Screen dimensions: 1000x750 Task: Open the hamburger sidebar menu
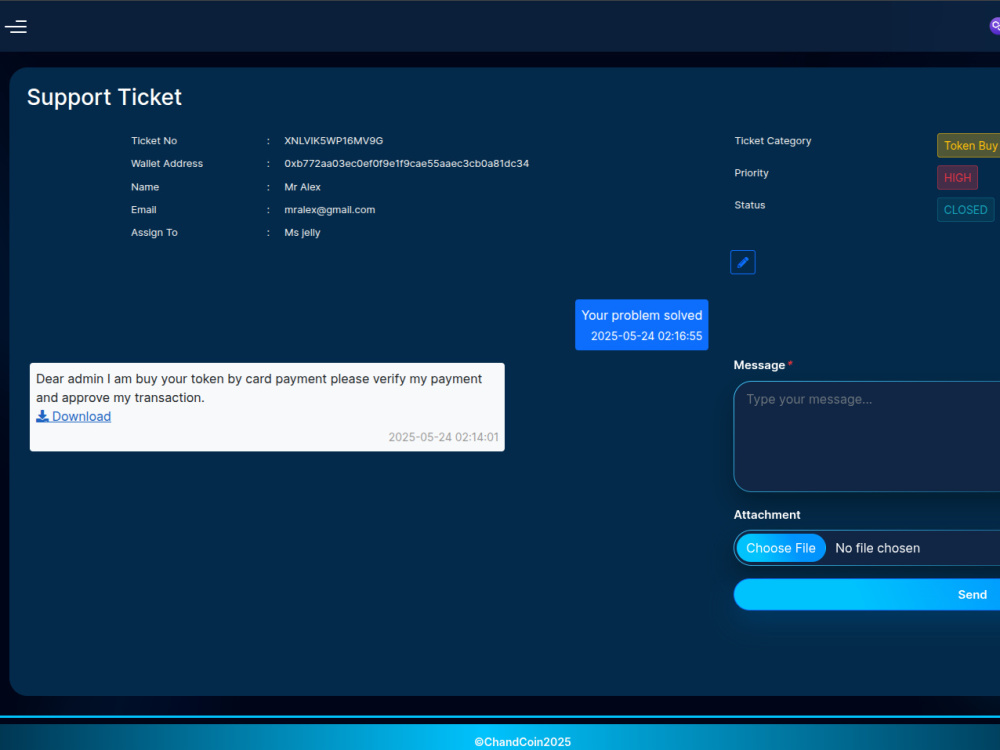coord(15,26)
